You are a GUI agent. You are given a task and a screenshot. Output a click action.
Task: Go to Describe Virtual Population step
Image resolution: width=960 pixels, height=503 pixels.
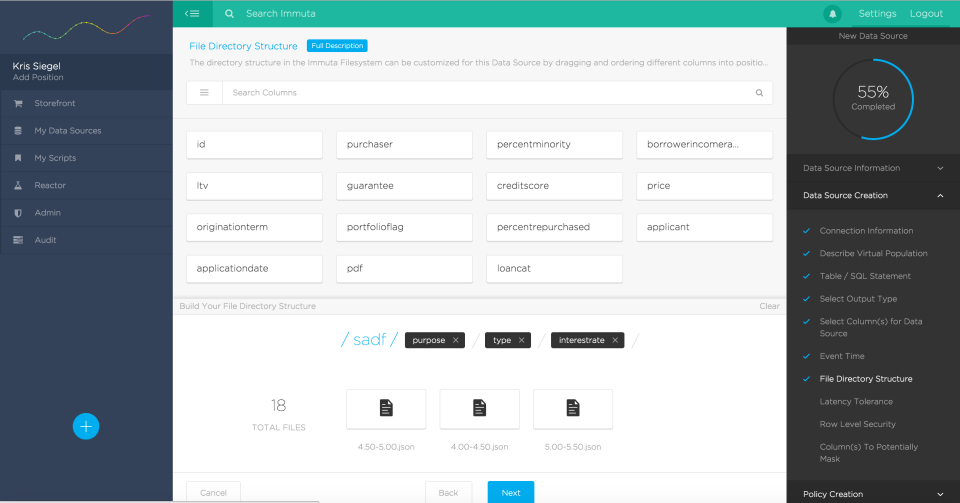coord(873,253)
